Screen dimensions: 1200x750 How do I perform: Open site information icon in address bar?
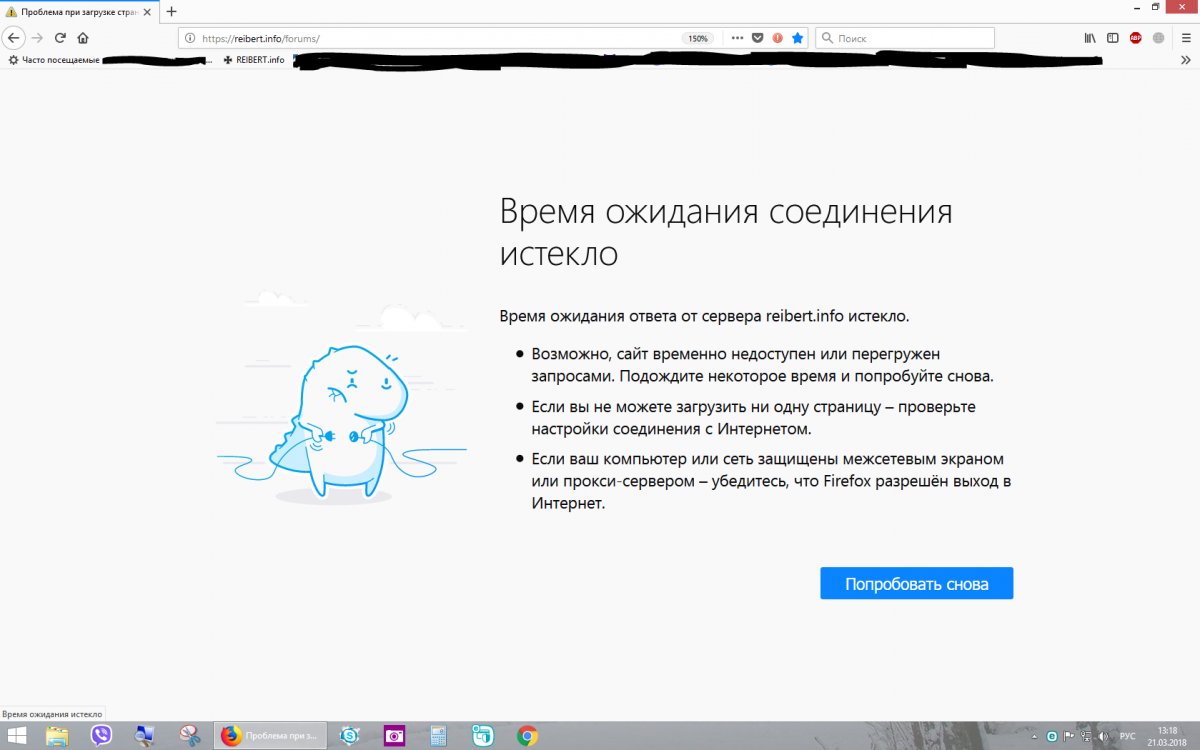pos(190,38)
